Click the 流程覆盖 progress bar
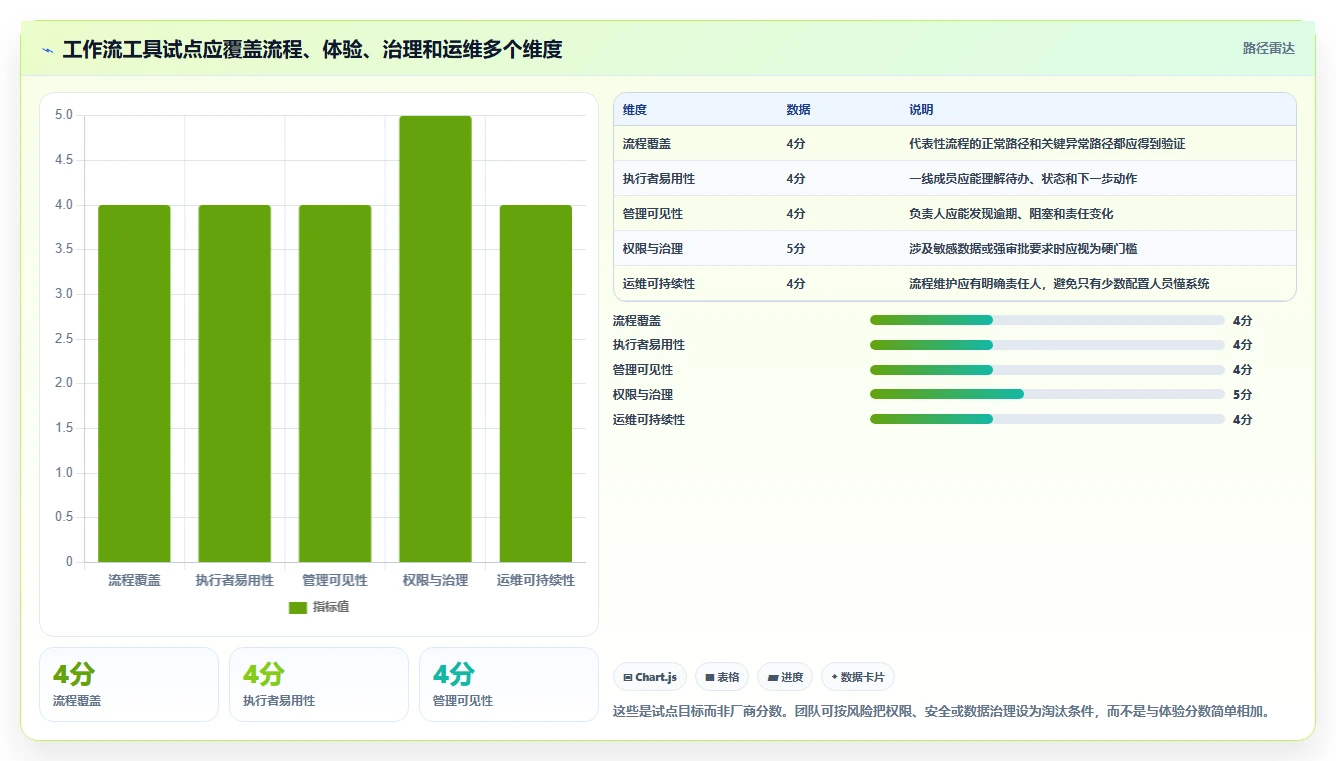 coord(1047,320)
